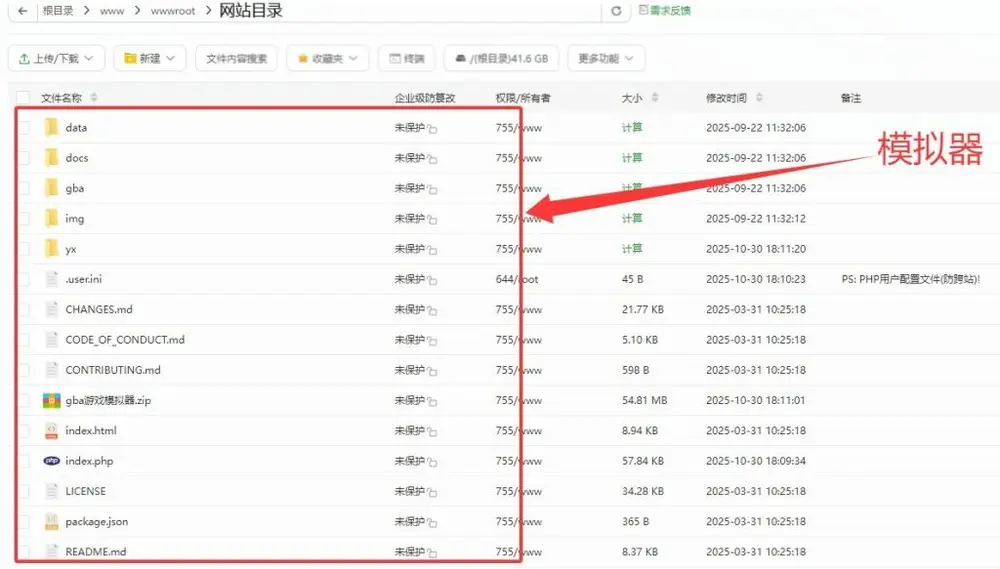This screenshot has height=569, width=1000.
Task: Open the docs folder icon
Action: pyautogui.click(x=52, y=158)
